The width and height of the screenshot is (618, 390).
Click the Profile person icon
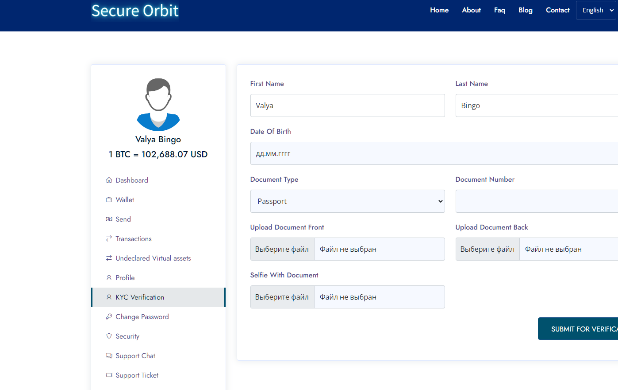[x=109, y=278]
